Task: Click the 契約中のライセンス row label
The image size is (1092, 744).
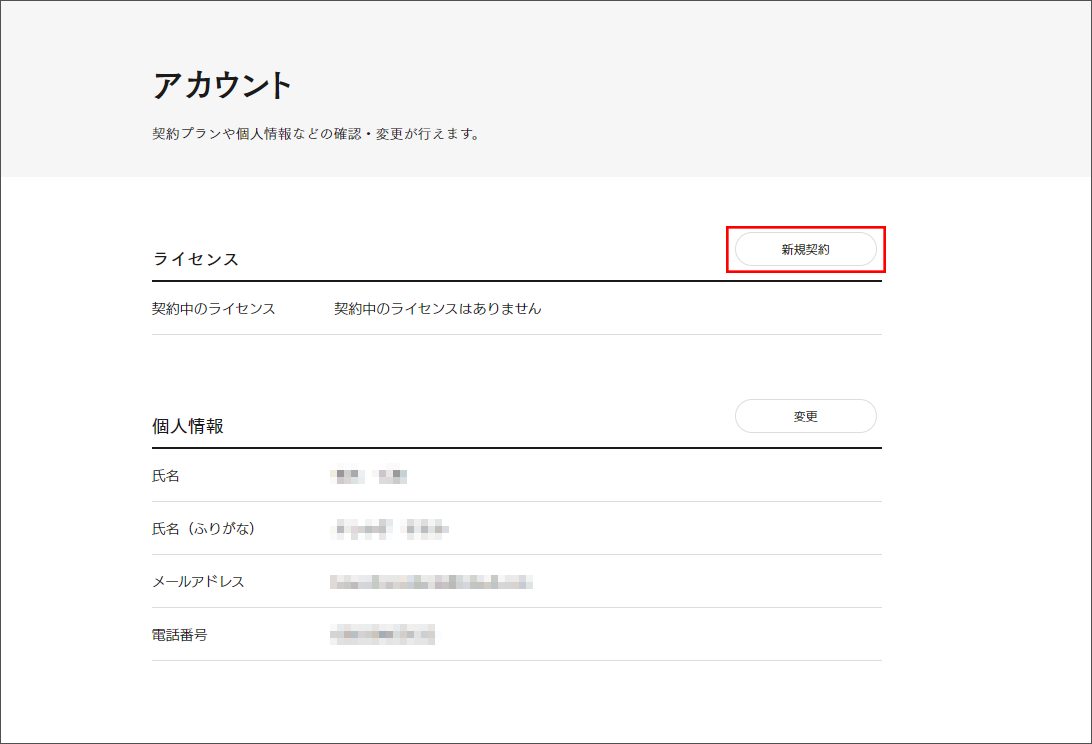Action: tap(214, 309)
